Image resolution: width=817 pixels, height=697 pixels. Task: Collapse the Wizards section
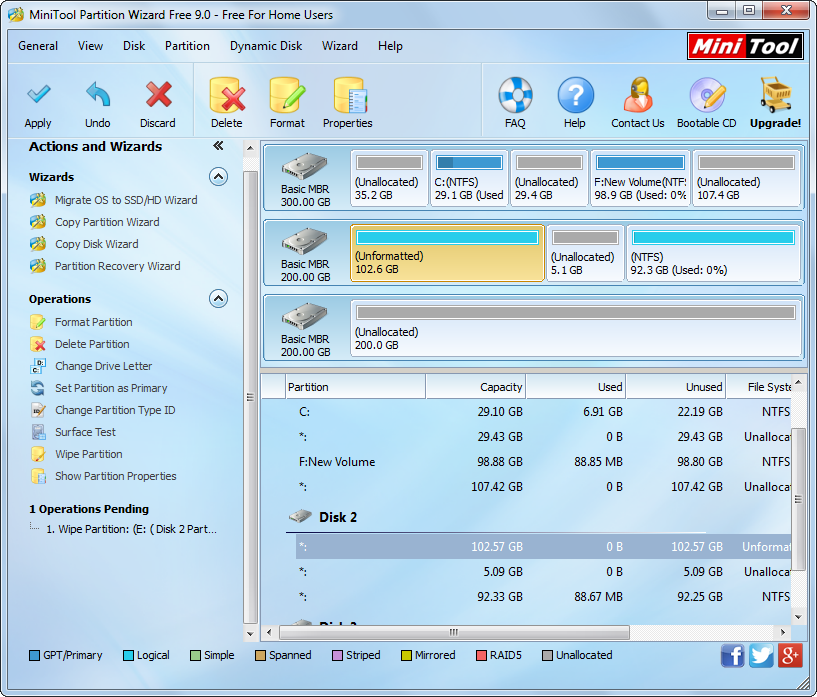point(218,177)
